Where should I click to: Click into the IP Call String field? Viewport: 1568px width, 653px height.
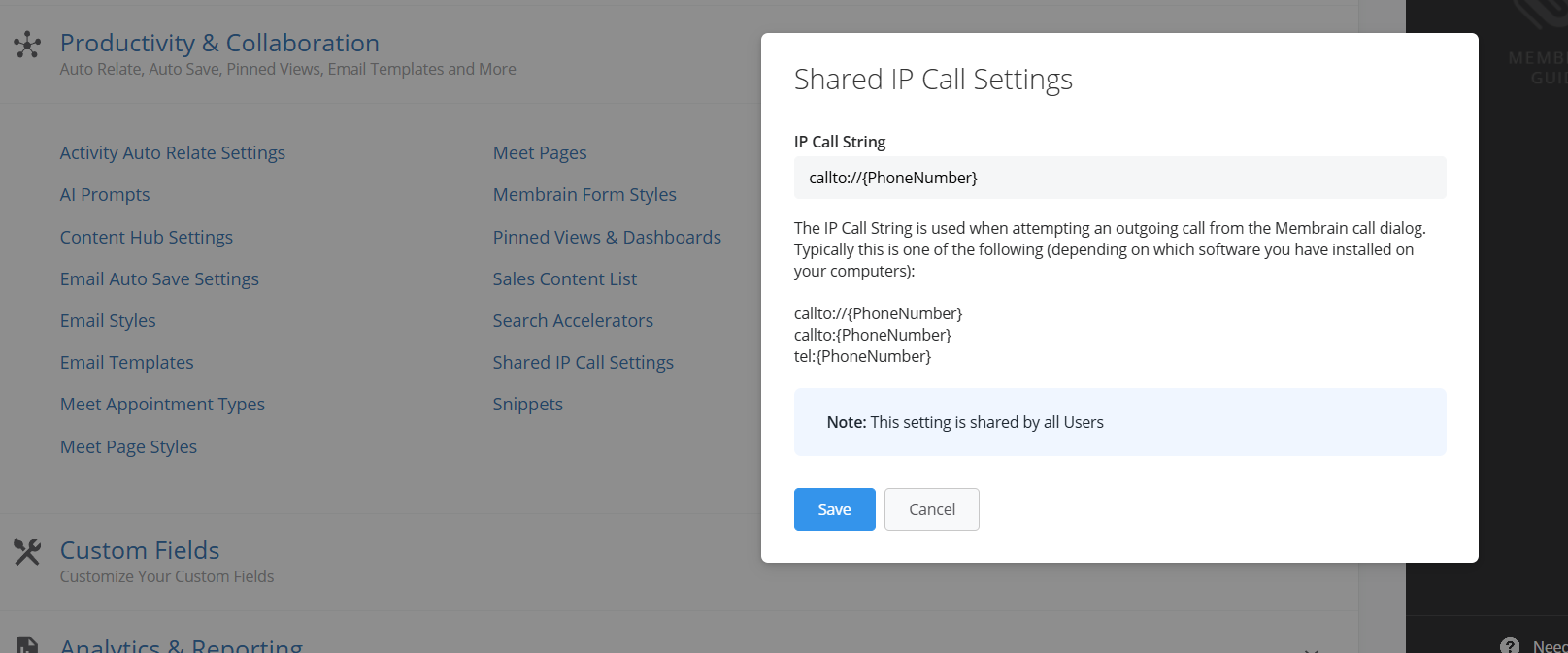click(1119, 178)
